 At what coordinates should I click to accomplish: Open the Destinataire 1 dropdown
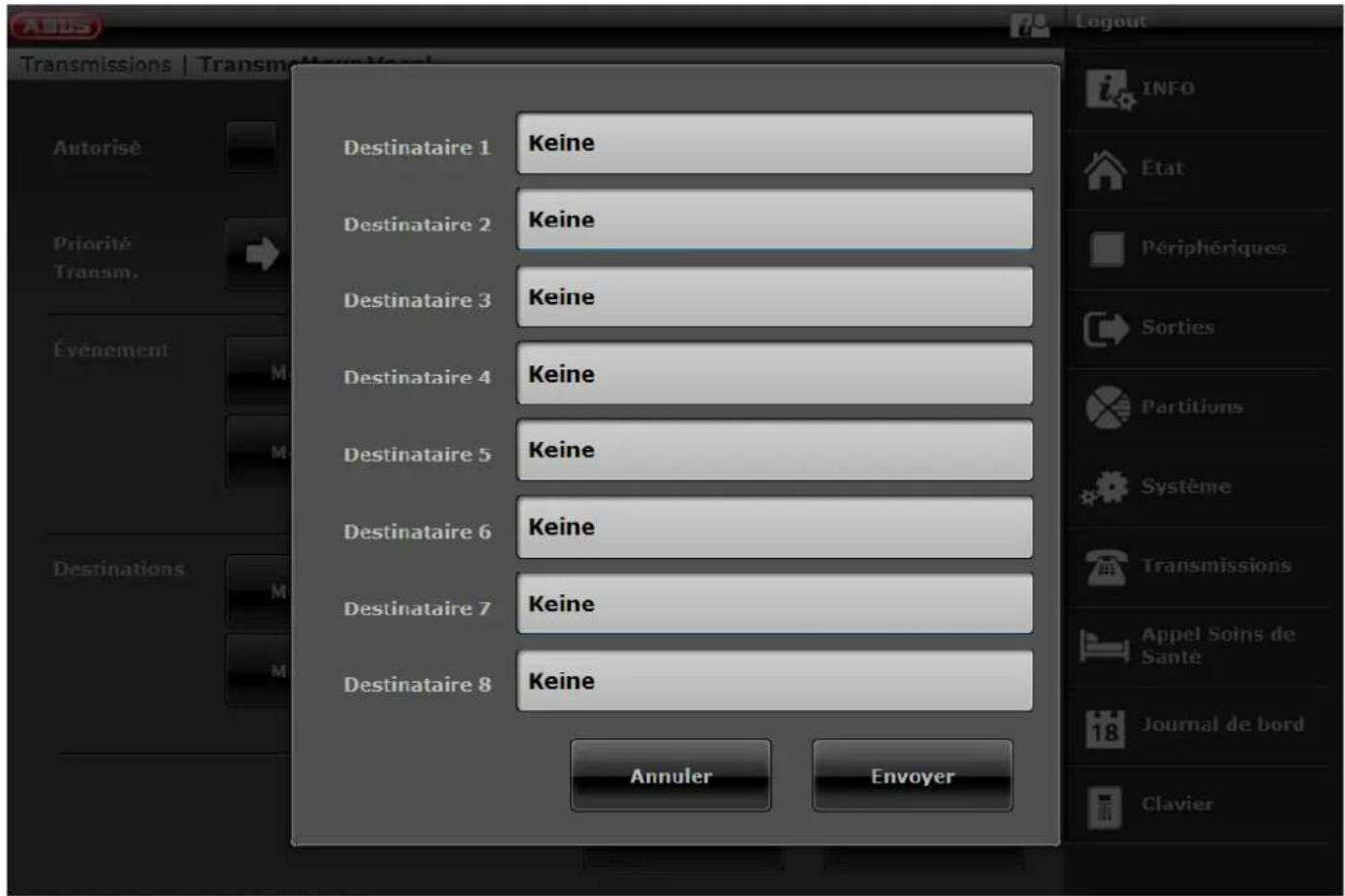[774, 143]
